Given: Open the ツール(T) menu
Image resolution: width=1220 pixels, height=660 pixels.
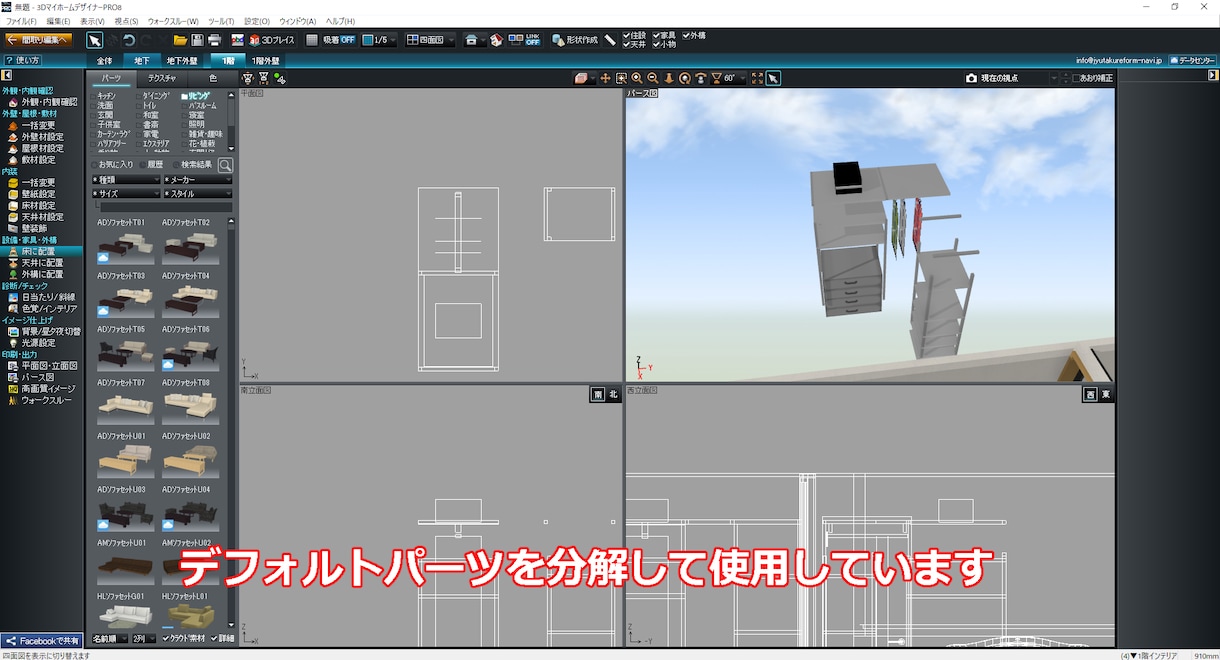Looking at the screenshot, I should 221,21.
